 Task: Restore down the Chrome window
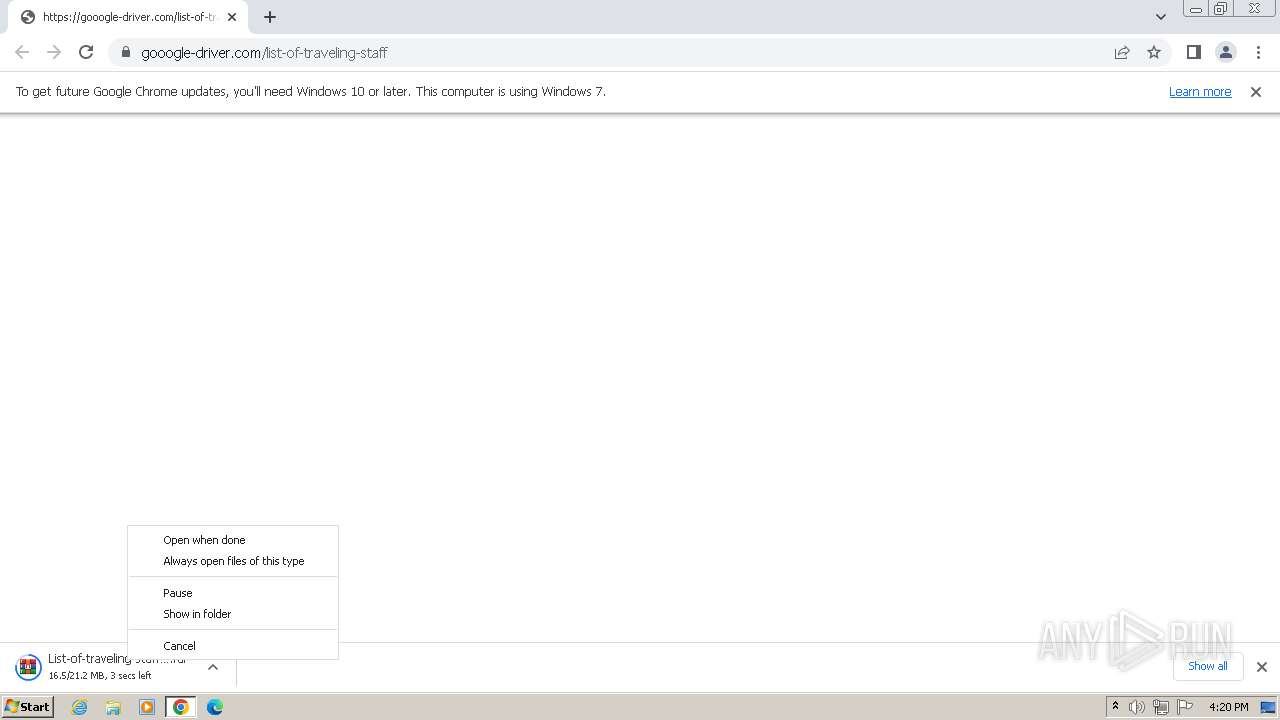1221,9
